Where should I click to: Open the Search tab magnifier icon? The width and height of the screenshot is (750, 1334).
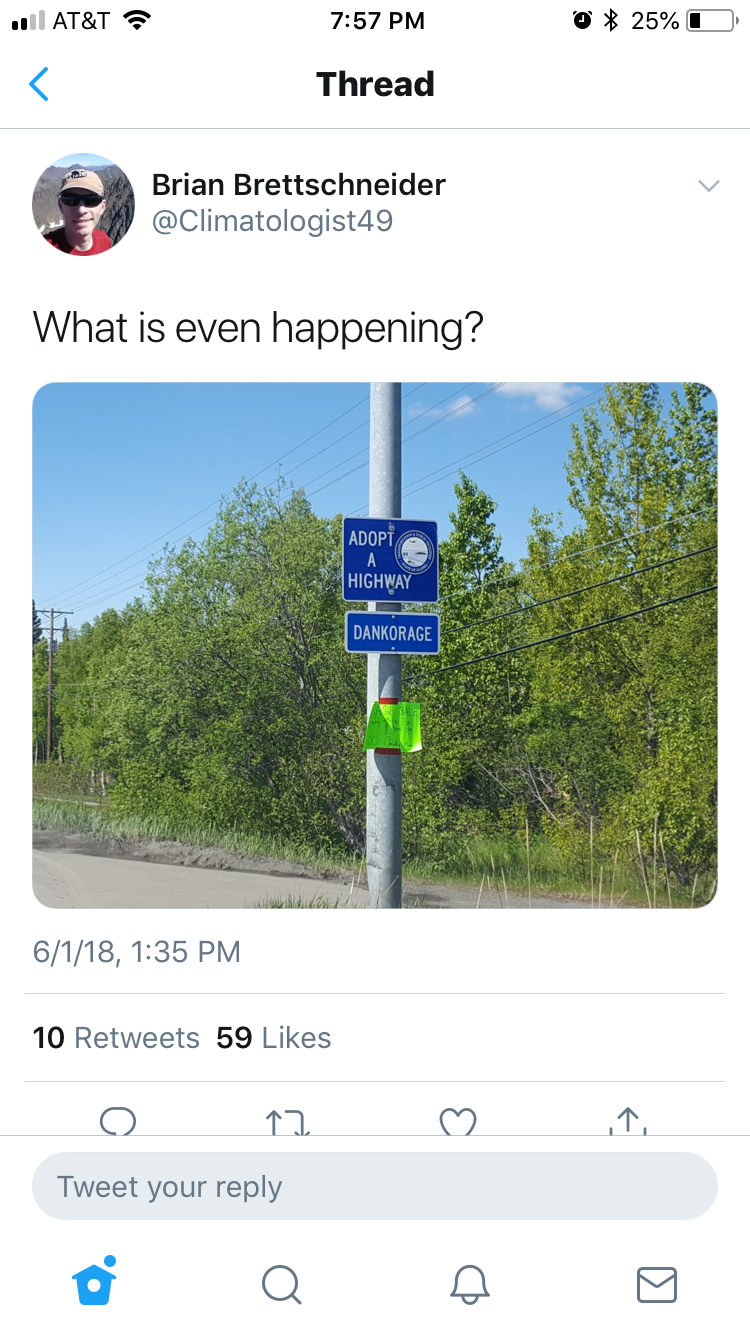tap(281, 1284)
